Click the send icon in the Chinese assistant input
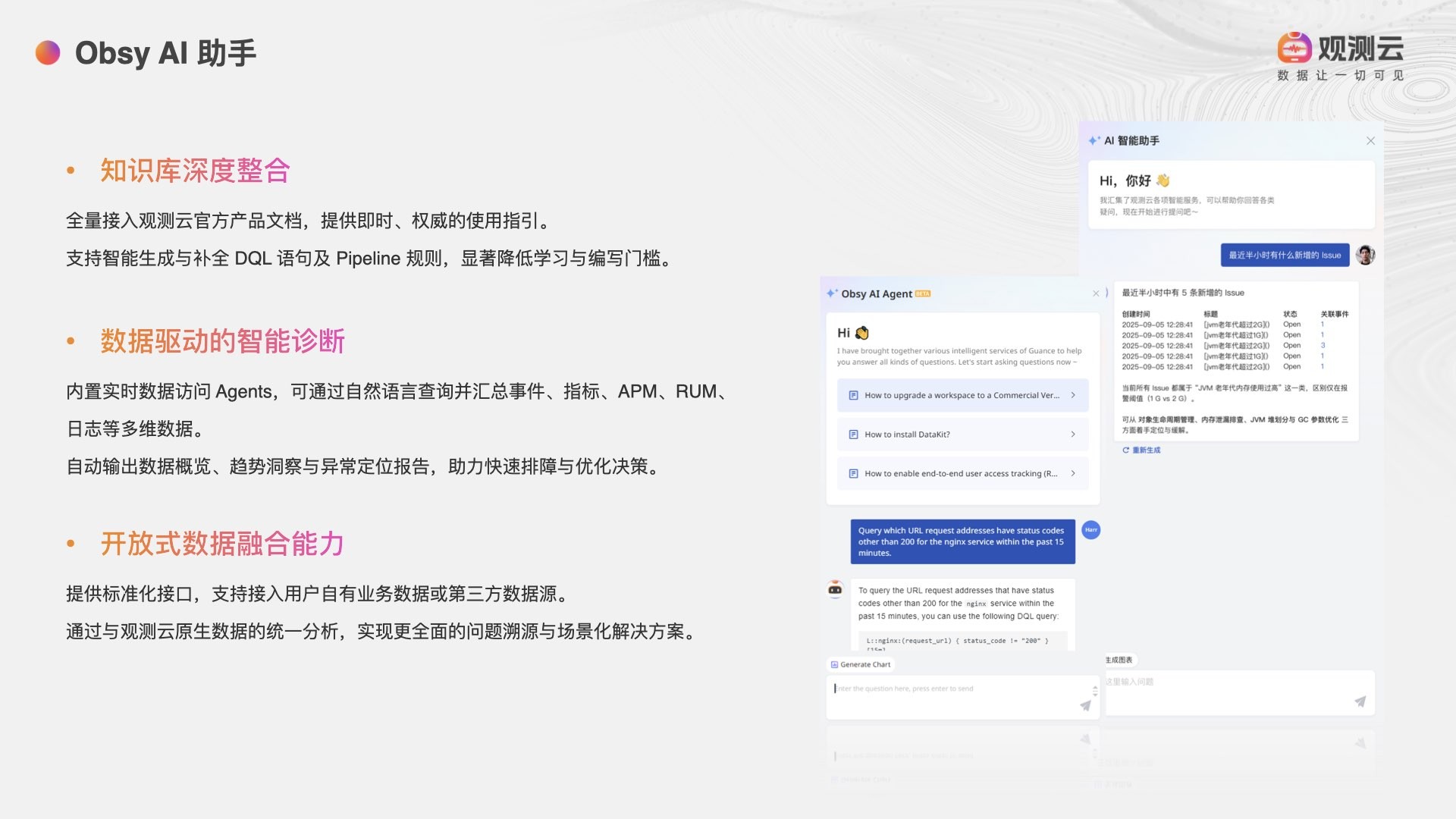 pos(1360,702)
